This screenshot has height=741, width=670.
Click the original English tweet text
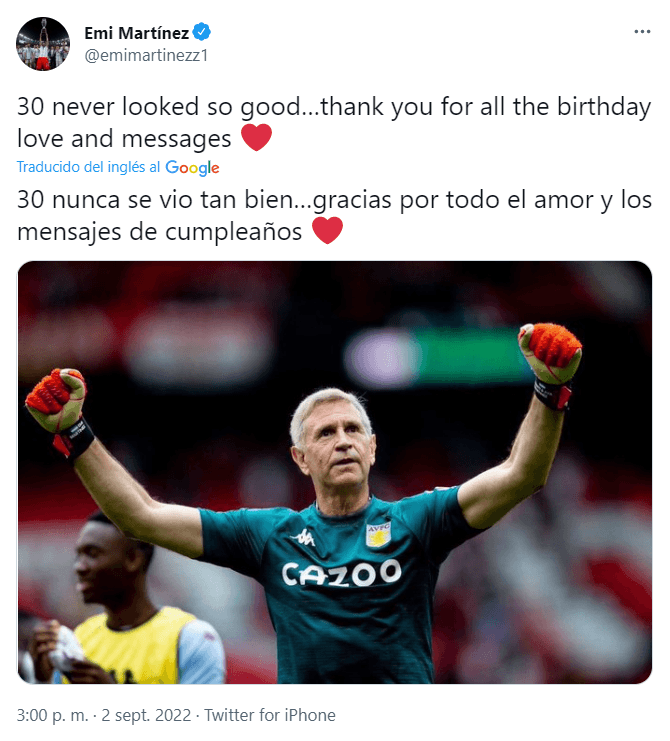click(x=334, y=122)
